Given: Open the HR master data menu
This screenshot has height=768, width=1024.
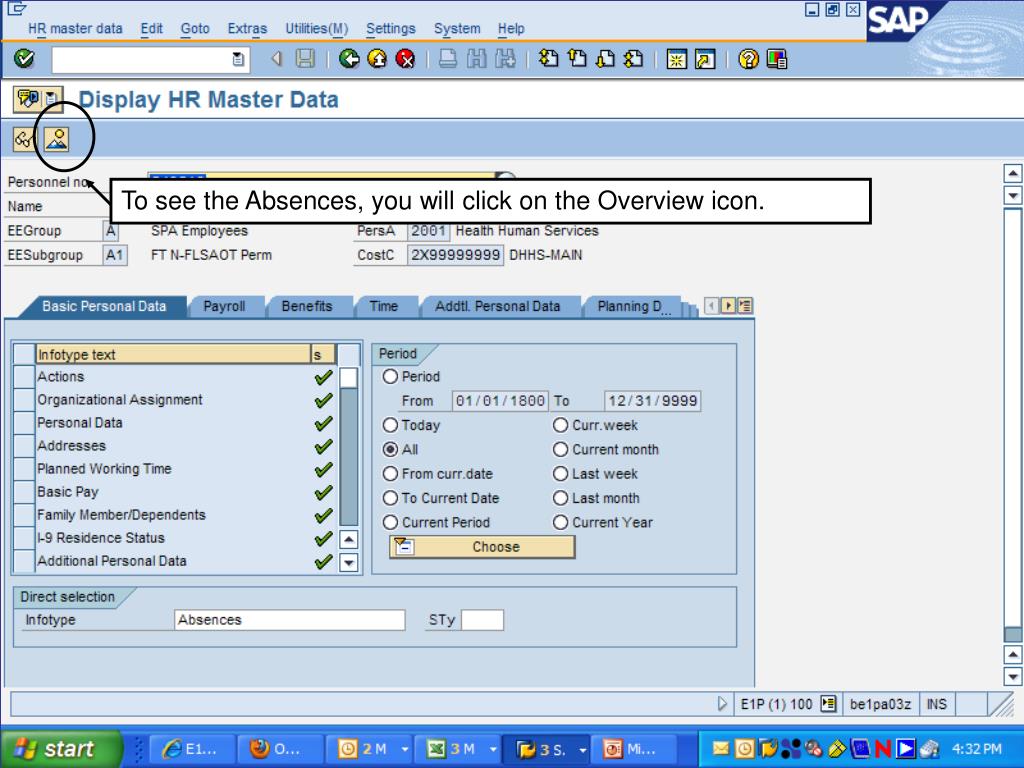Looking at the screenshot, I should [x=75, y=29].
